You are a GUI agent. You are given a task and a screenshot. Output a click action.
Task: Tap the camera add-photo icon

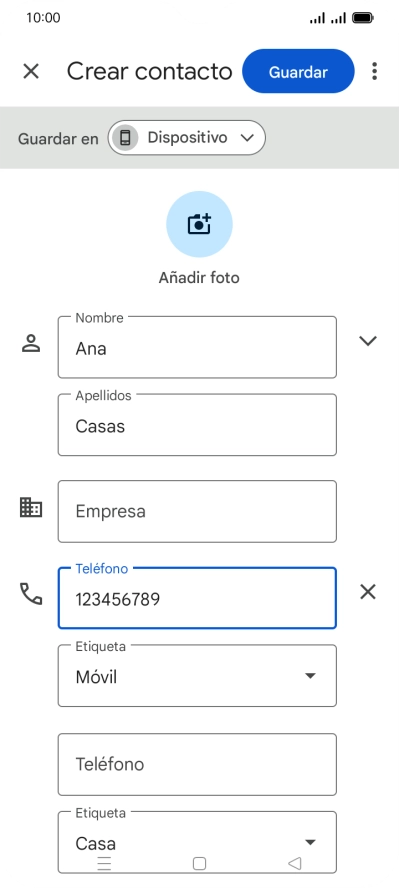199,224
